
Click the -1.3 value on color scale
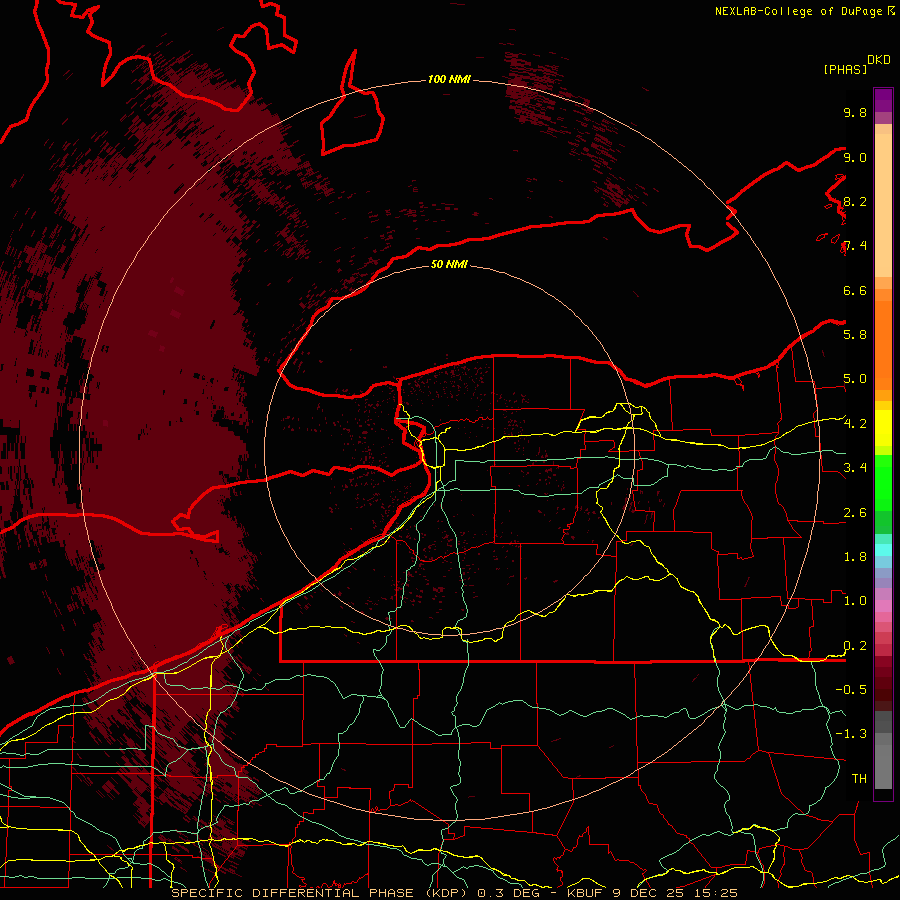click(x=851, y=734)
